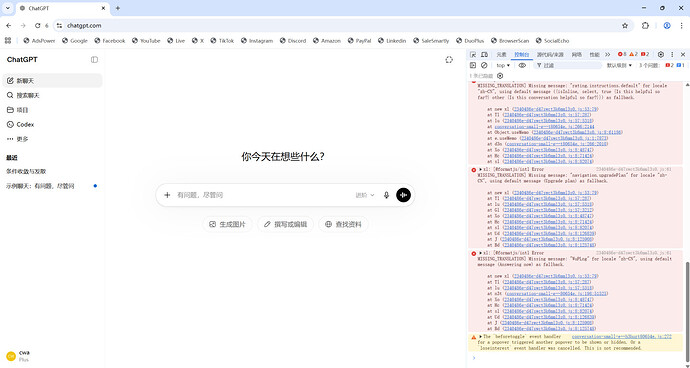Screen dimensions: 690x368
Task: Close the ChatGPT browser tab
Action: 103,8
